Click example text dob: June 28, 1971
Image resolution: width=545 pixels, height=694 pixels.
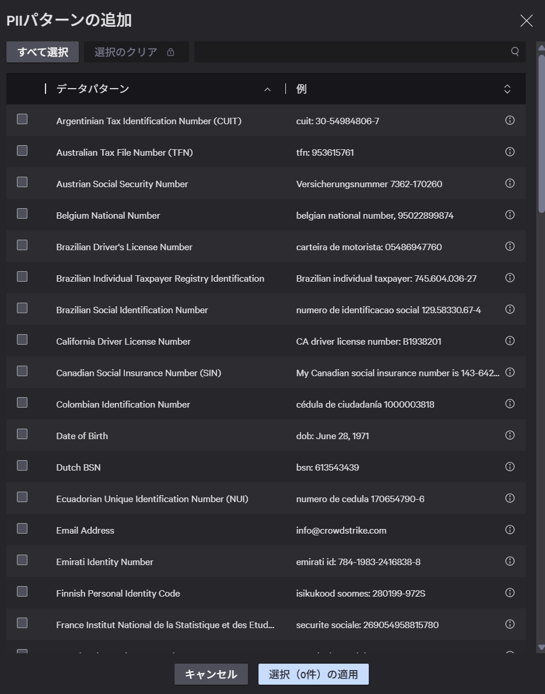[x=332, y=436]
